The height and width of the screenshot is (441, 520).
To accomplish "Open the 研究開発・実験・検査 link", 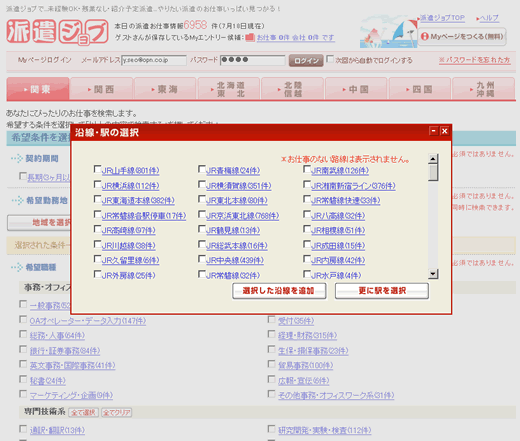I will [325, 431].
